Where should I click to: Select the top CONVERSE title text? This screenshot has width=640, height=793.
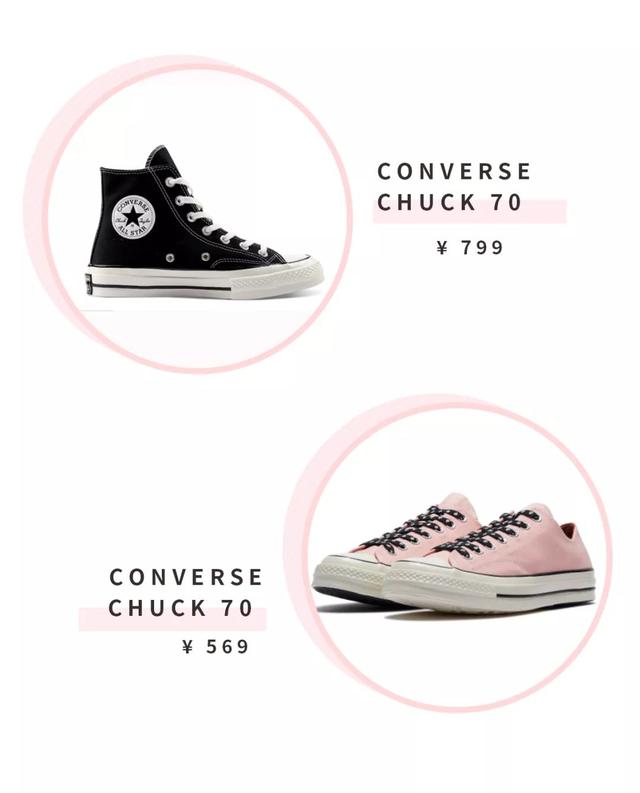tap(454, 171)
